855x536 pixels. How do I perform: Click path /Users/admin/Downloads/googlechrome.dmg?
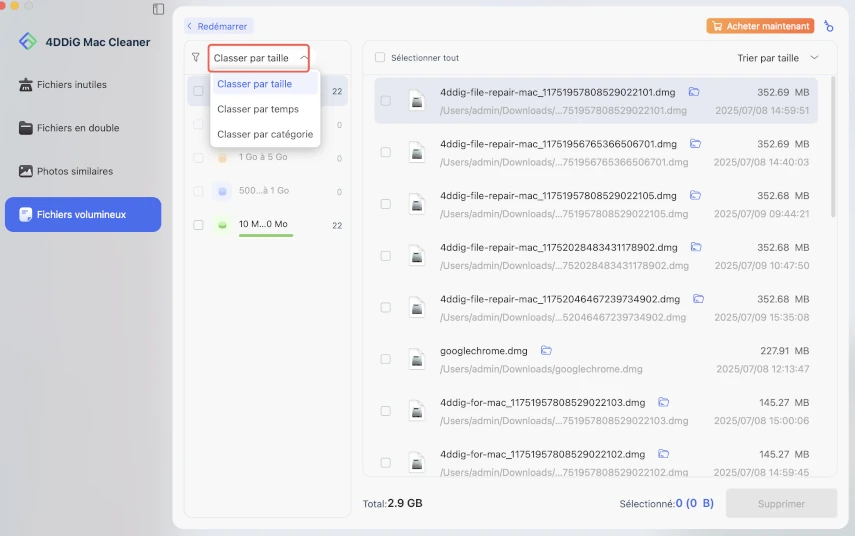[541, 369]
